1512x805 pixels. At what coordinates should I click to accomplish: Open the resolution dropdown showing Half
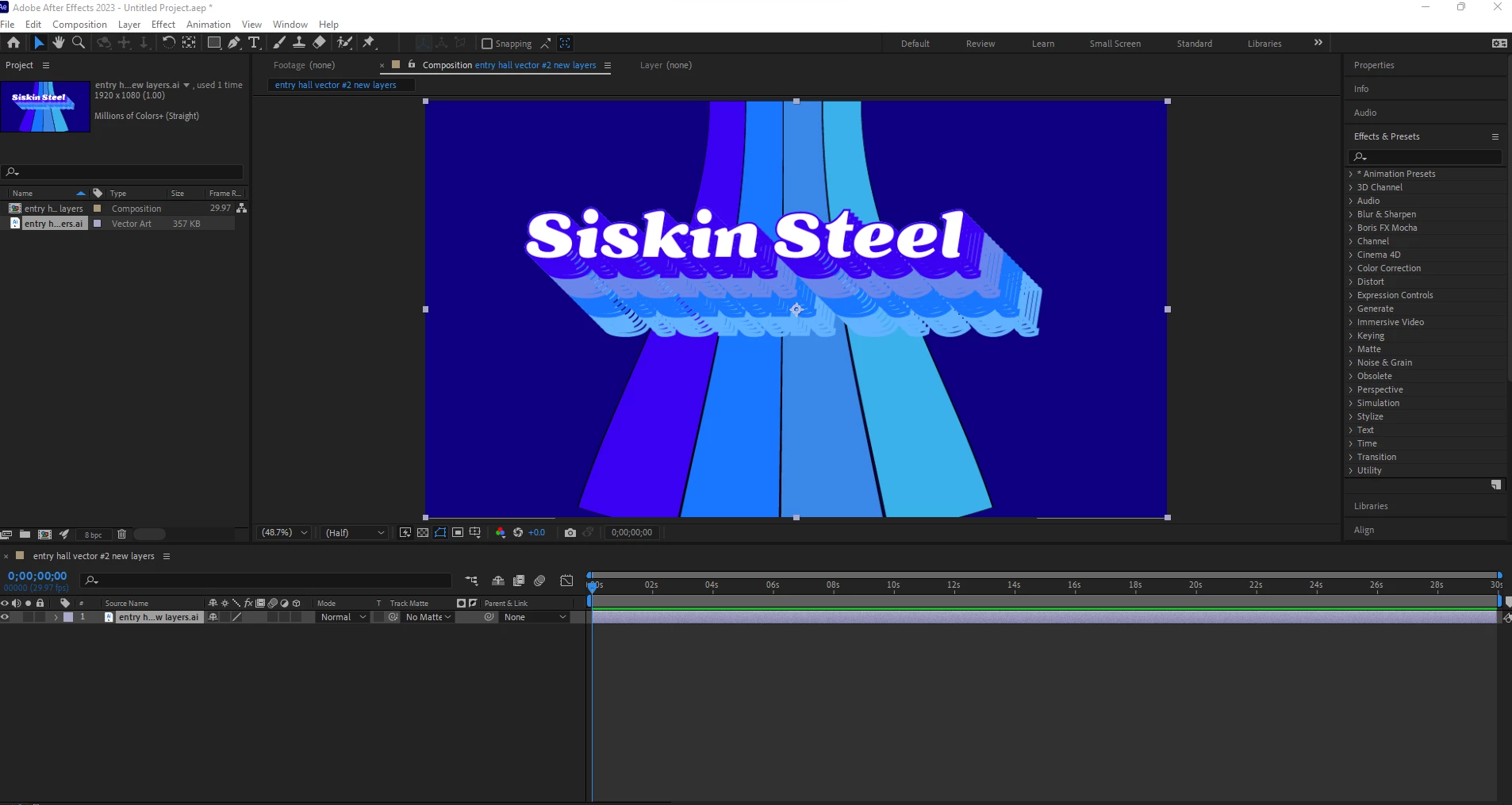355,533
